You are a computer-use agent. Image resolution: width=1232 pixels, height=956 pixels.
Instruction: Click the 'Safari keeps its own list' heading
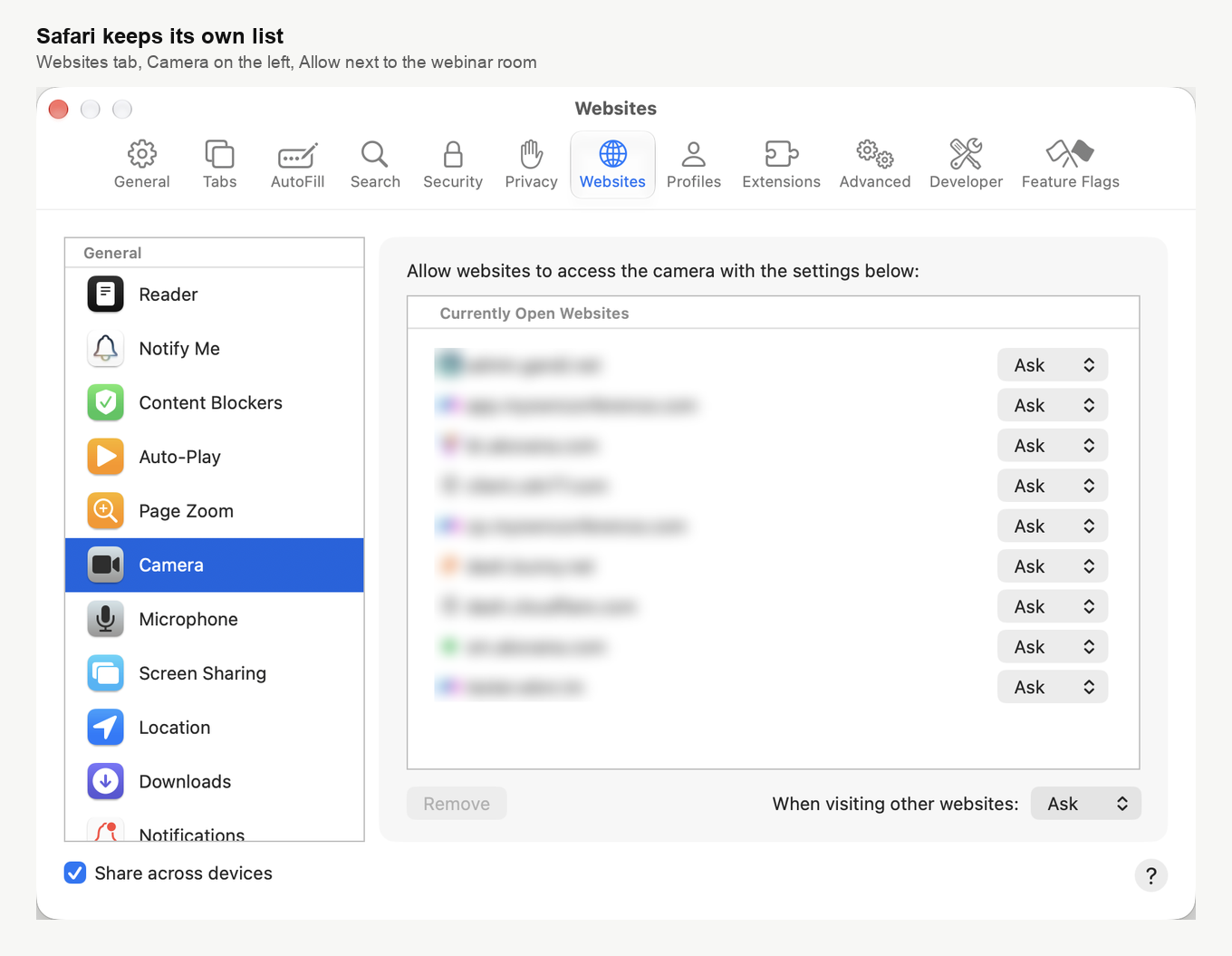159,36
